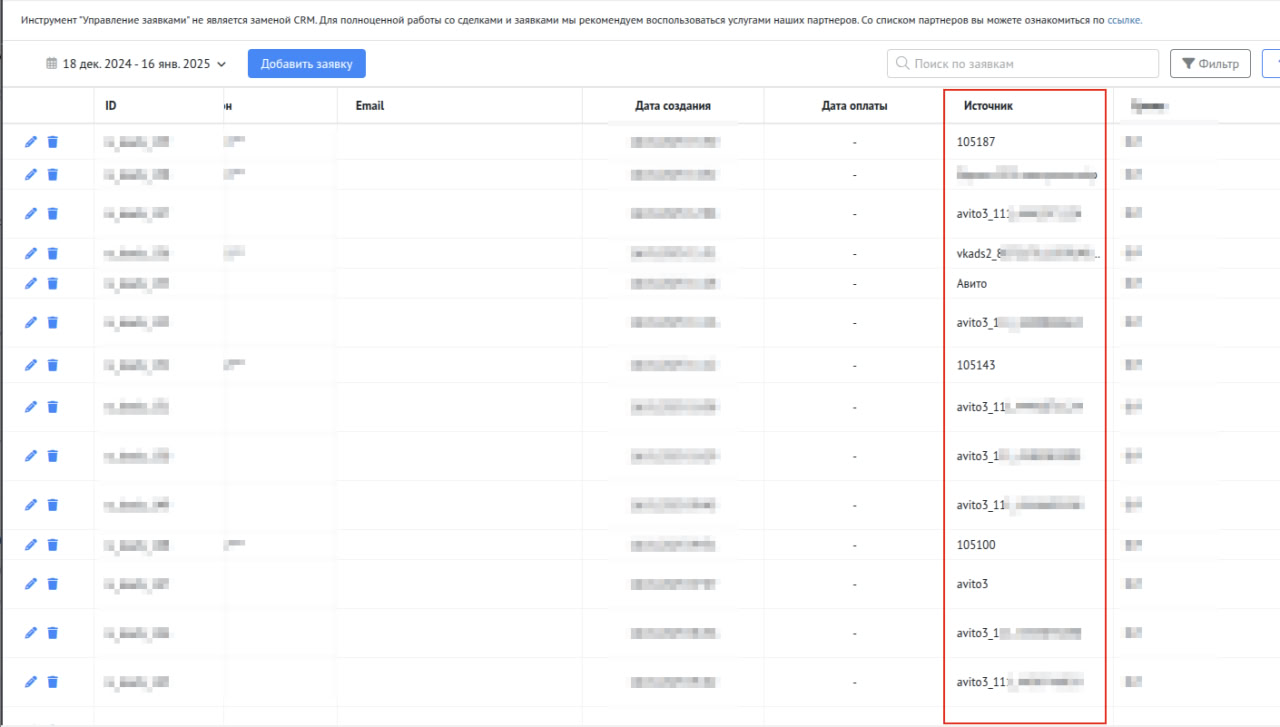The height and width of the screenshot is (727, 1280).
Task: Delete the request with source Авито
Action: click(53, 284)
